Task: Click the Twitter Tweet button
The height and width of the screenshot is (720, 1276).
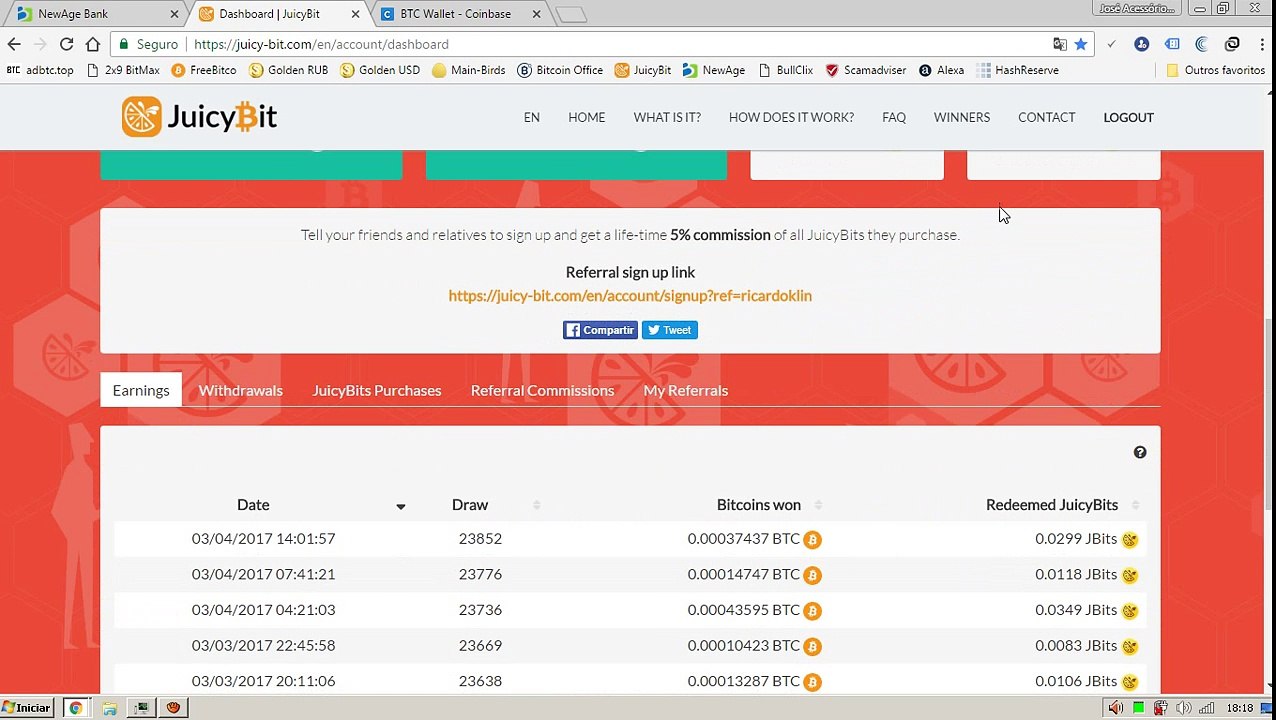Action: [x=670, y=330]
